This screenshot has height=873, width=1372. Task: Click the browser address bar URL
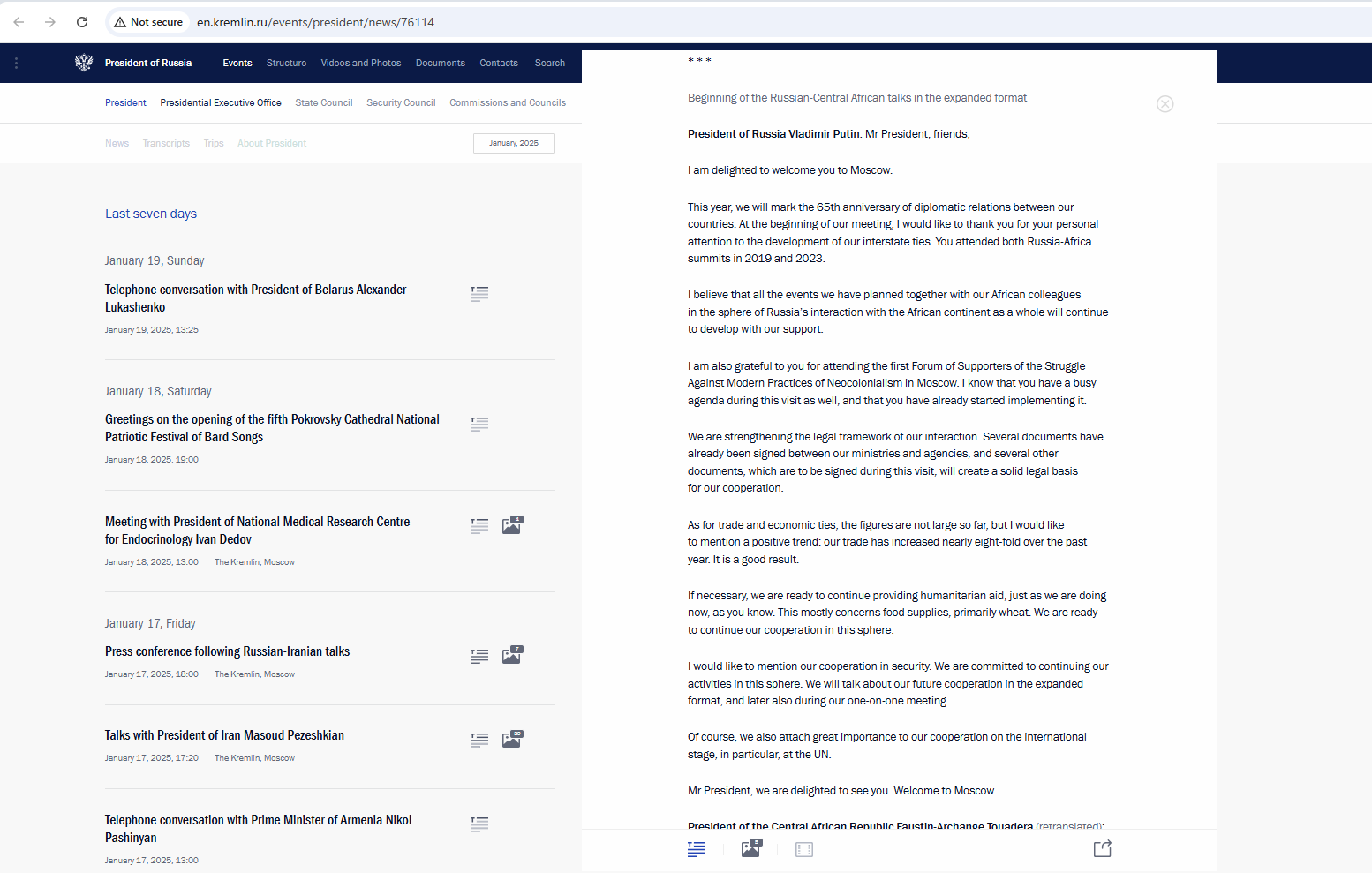[315, 22]
